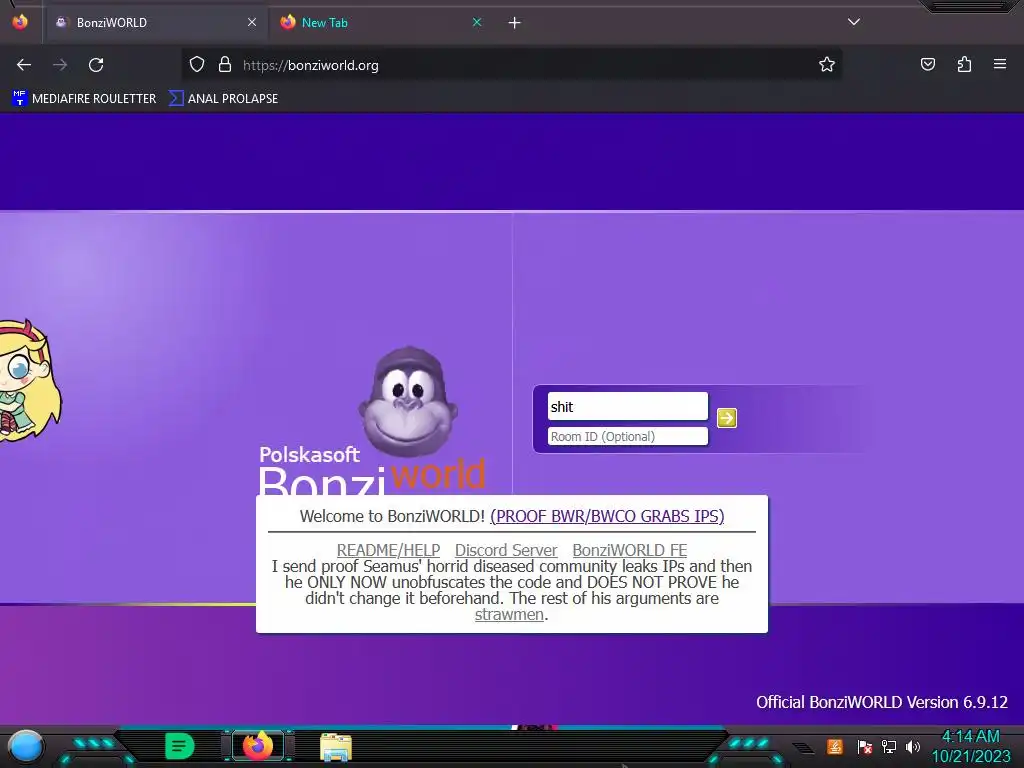
Task: Click the Firefox taskbar icon
Action: (x=257, y=746)
